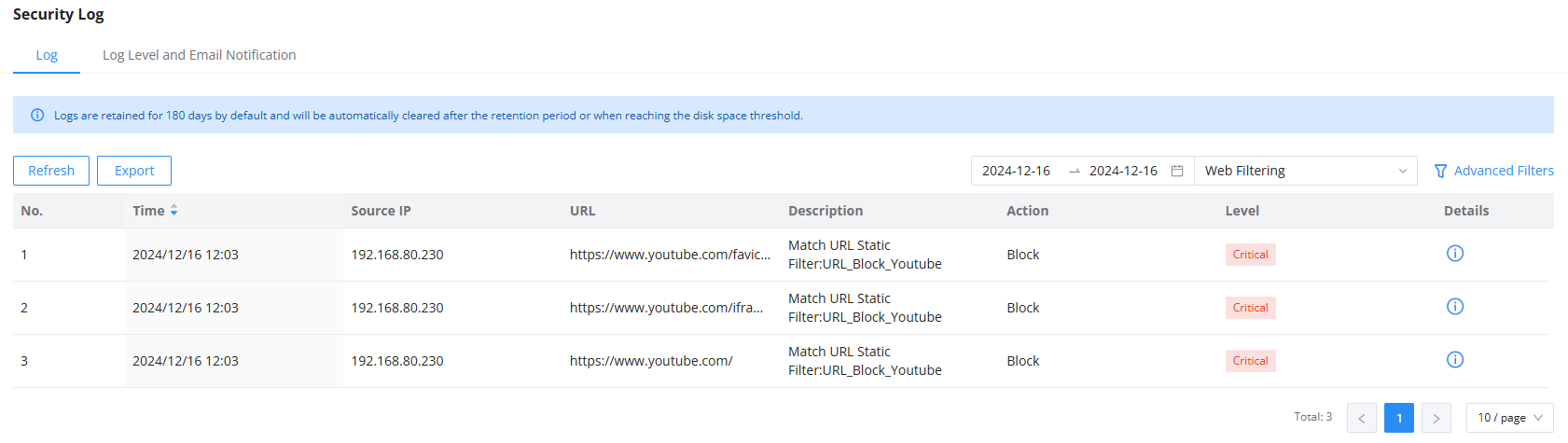1568x443 pixels.
Task: Click the Details column header
Action: [x=1466, y=211]
